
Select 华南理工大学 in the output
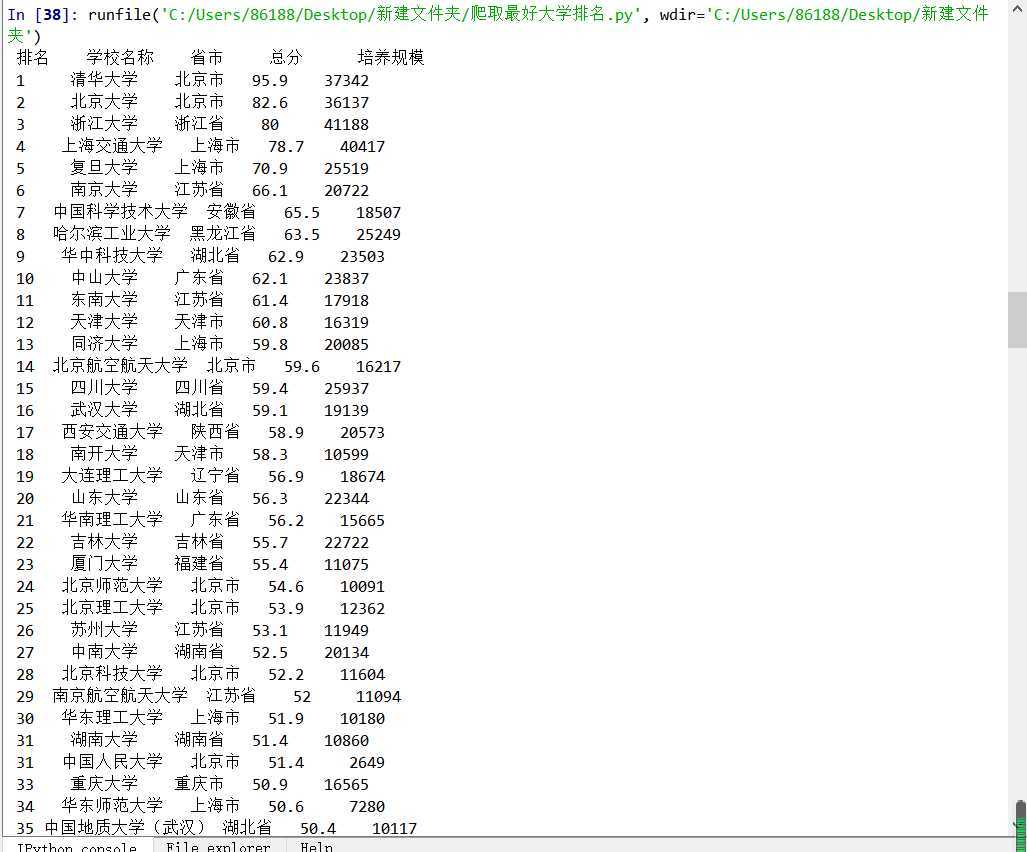(112, 520)
